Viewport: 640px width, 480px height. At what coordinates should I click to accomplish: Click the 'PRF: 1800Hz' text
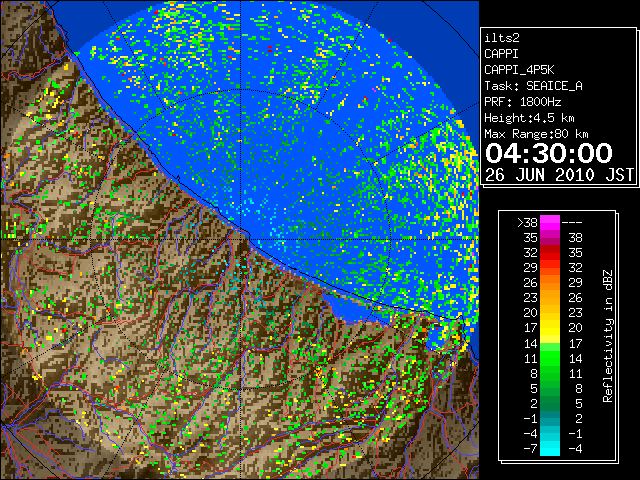(x=522, y=102)
